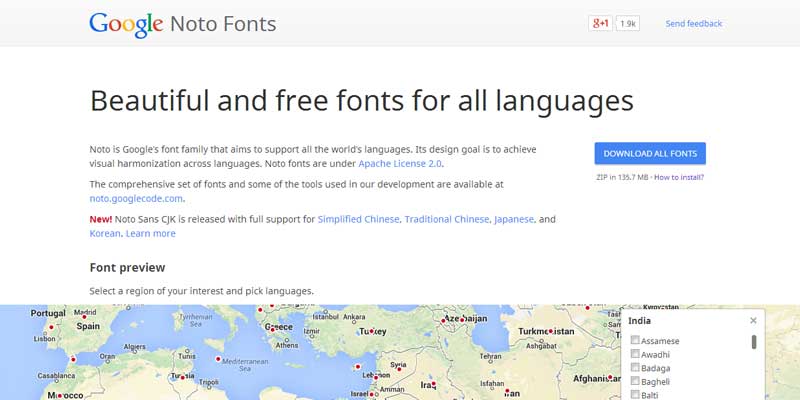Check the Assamese language checkbox
The width and height of the screenshot is (800, 400).
click(635, 341)
